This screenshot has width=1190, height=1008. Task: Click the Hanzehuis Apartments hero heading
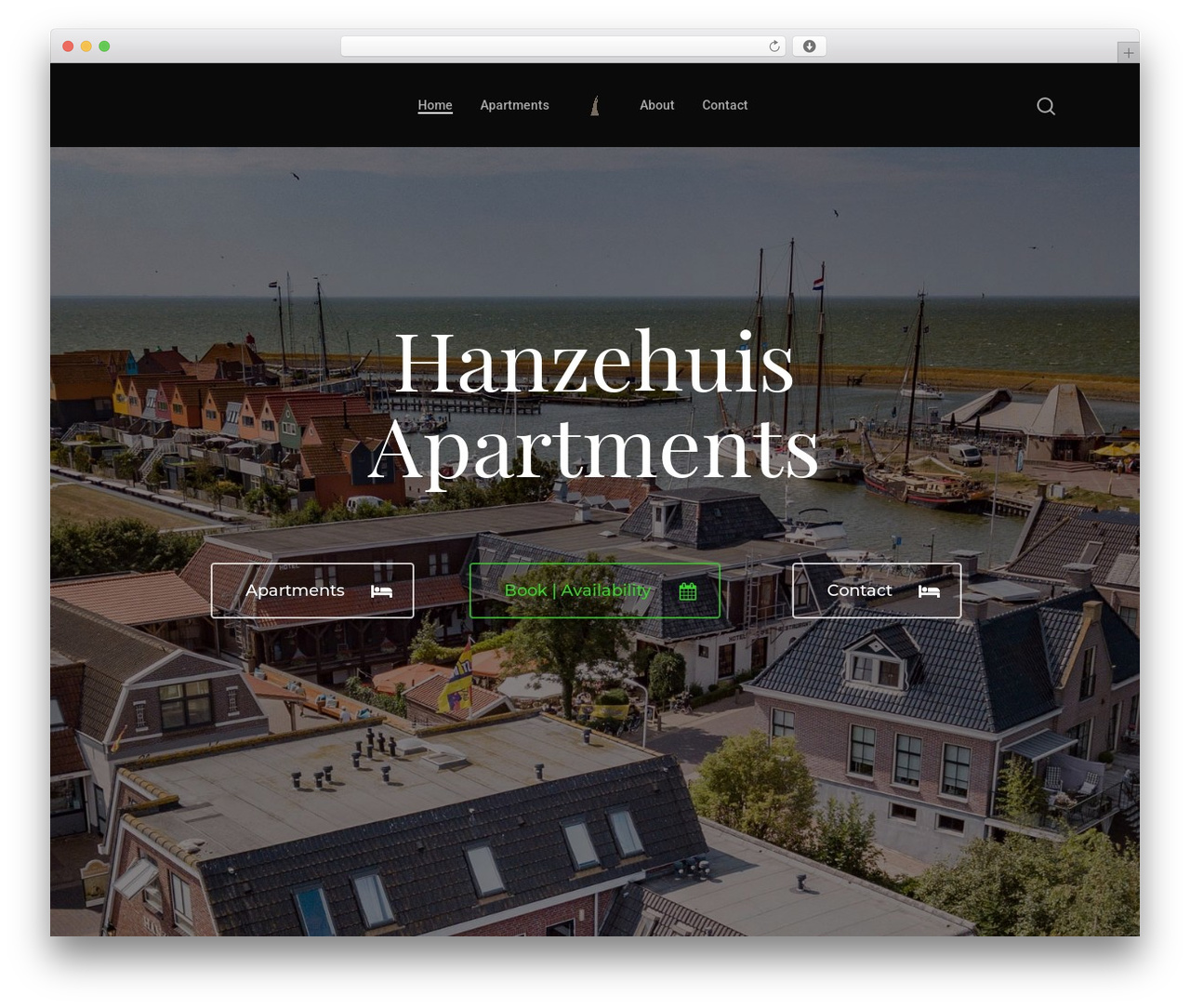pyautogui.click(x=594, y=405)
